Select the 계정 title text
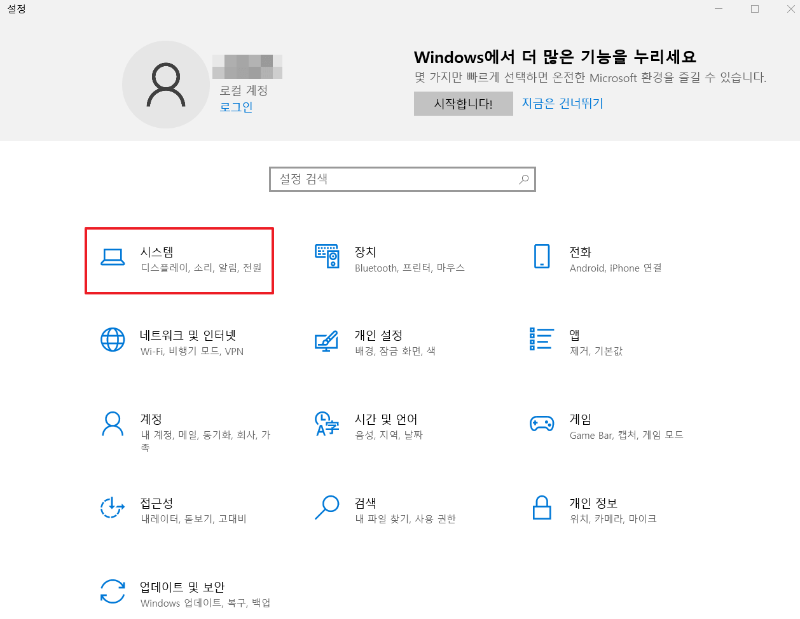Image resolution: width=800 pixels, height=619 pixels. (x=151, y=419)
